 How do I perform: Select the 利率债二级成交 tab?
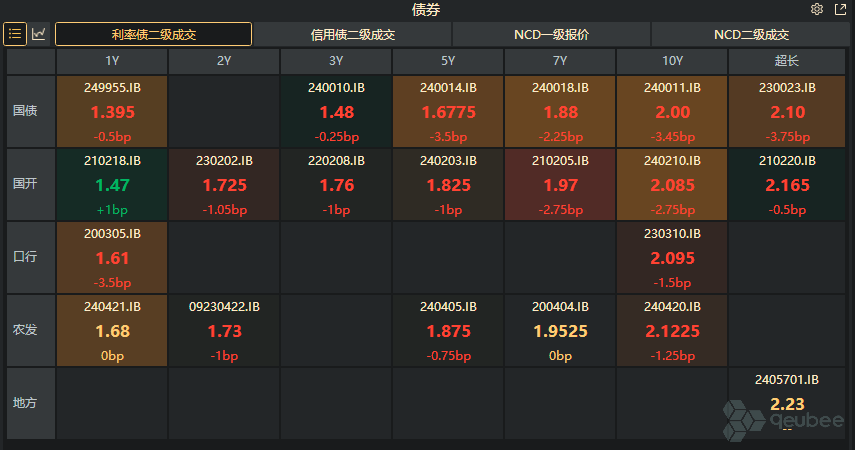154,34
